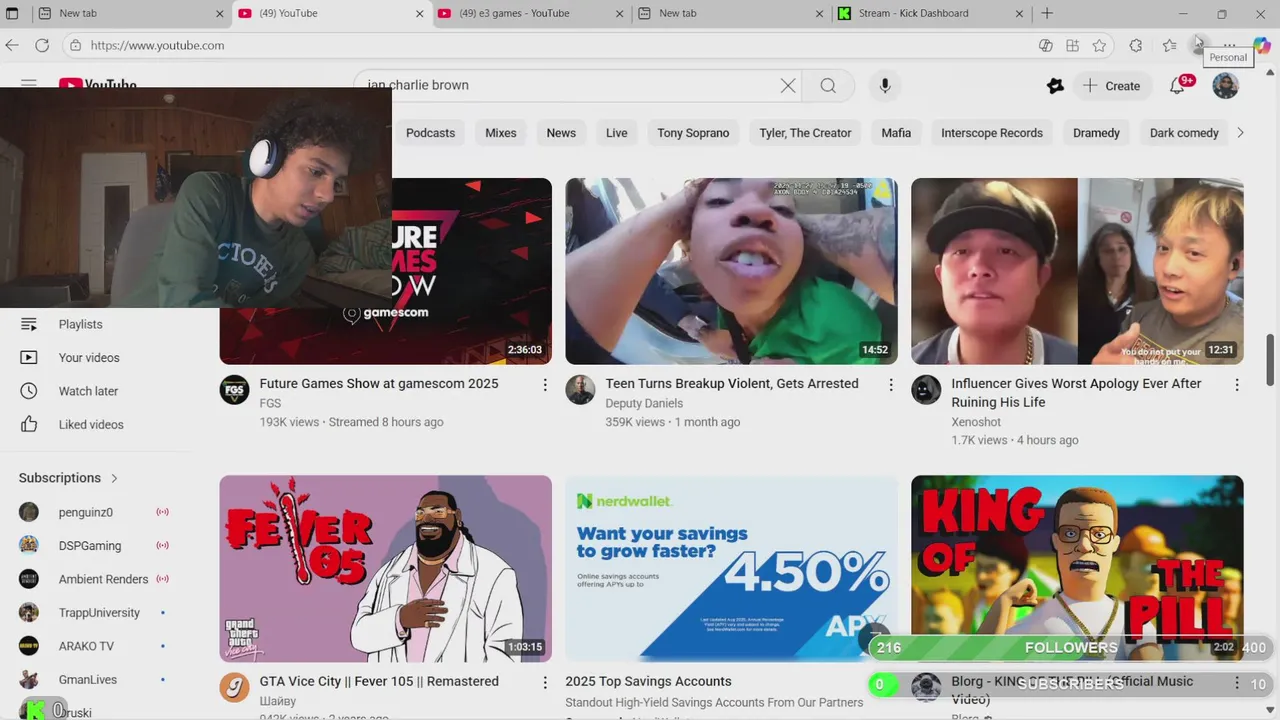Viewport: 1280px width, 720px height.
Task: Click the Create button
Action: tap(1111, 86)
